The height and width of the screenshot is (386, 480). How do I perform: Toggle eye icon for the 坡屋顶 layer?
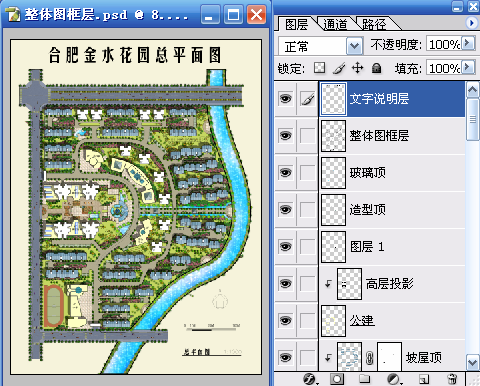(x=285, y=358)
